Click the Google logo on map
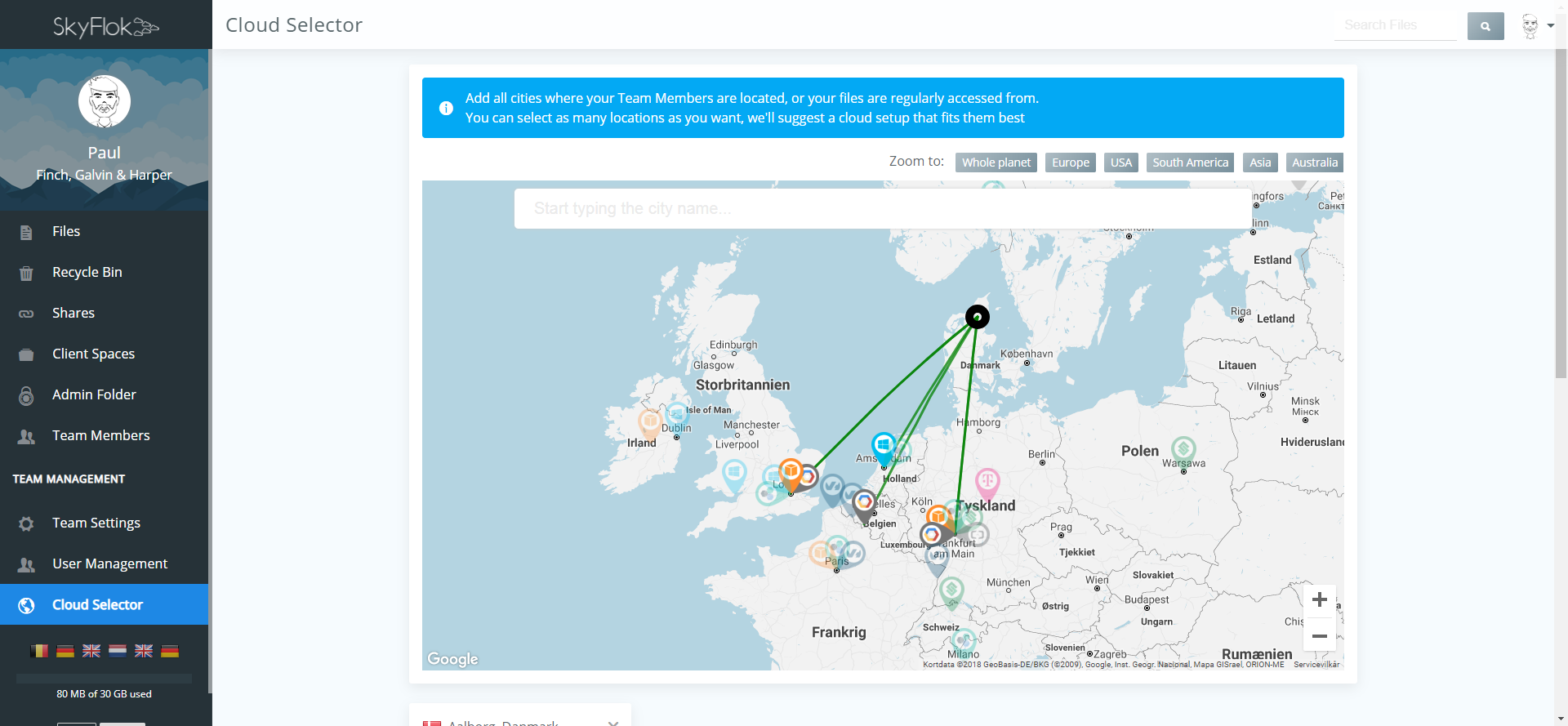This screenshot has height=726, width=1568. tap(452, 659)
